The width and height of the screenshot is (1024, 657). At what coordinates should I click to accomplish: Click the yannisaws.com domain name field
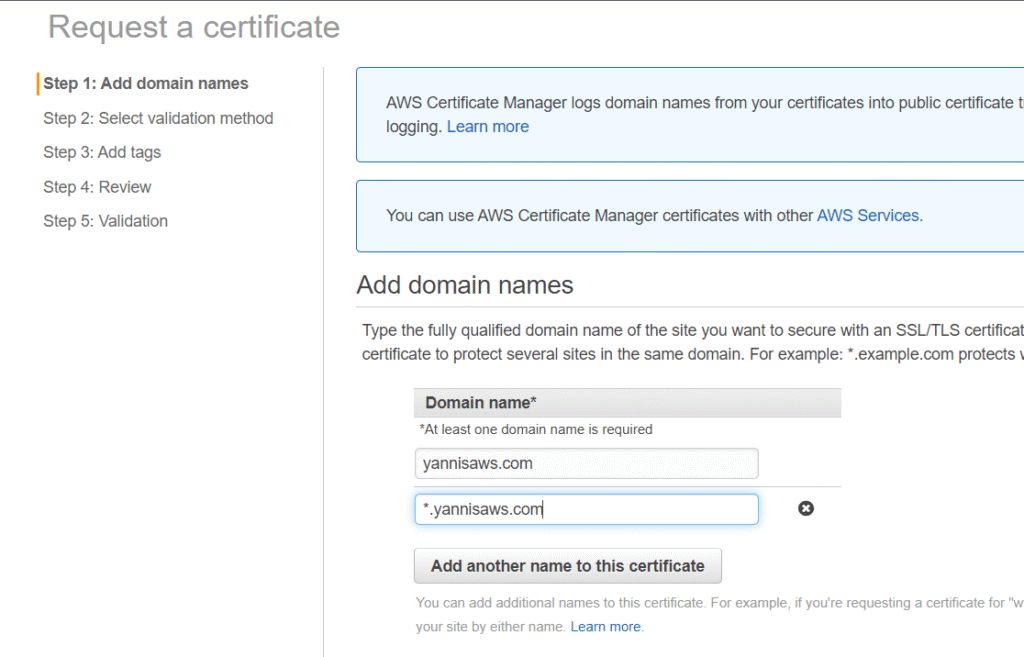(x=586, y=464)
